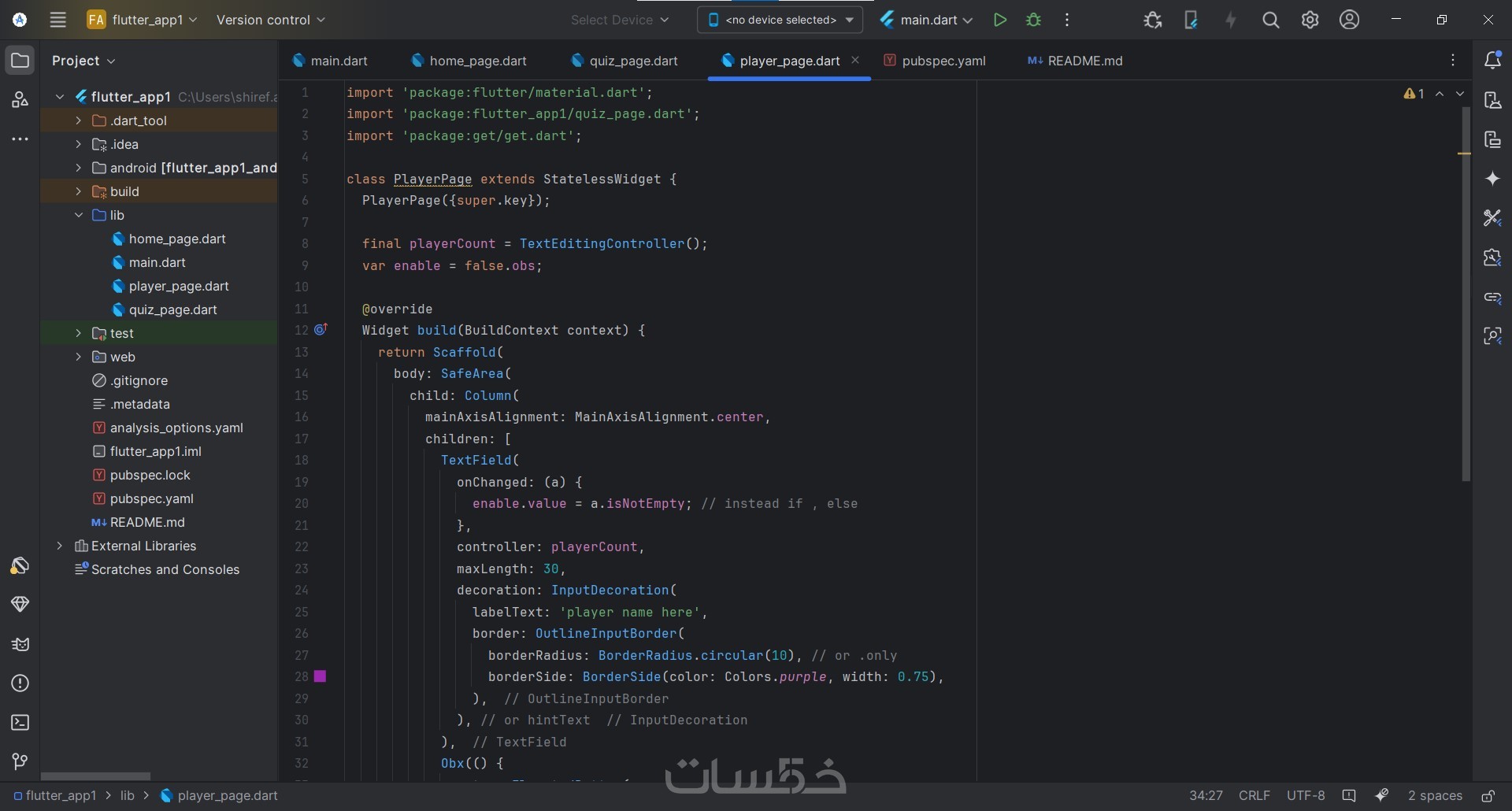Click the editor vertical scrollbar
This screenshot has width=1512, height=811.
click(x=1466, y=293)
